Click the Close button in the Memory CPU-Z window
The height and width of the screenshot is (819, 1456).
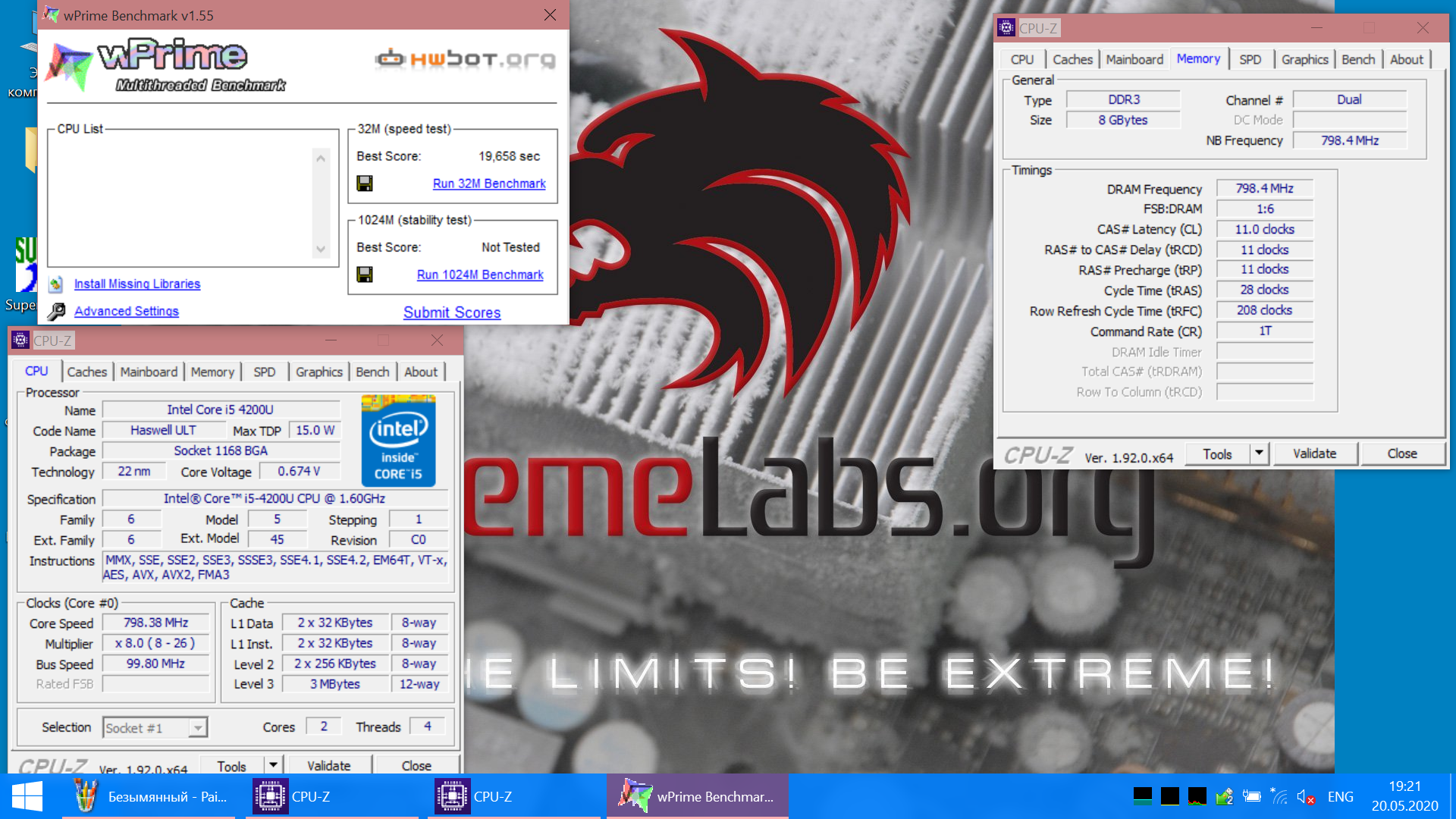pyautogui.click(x=1402, y=453)
